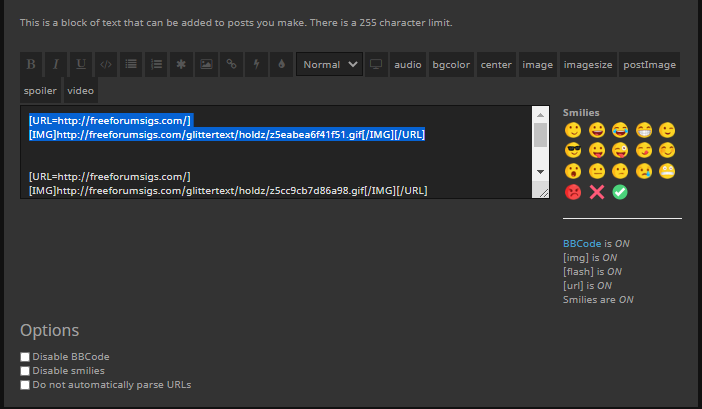The image size is (702, 409).
Task: Apply underline with the U button
Action: coord(81,64)
